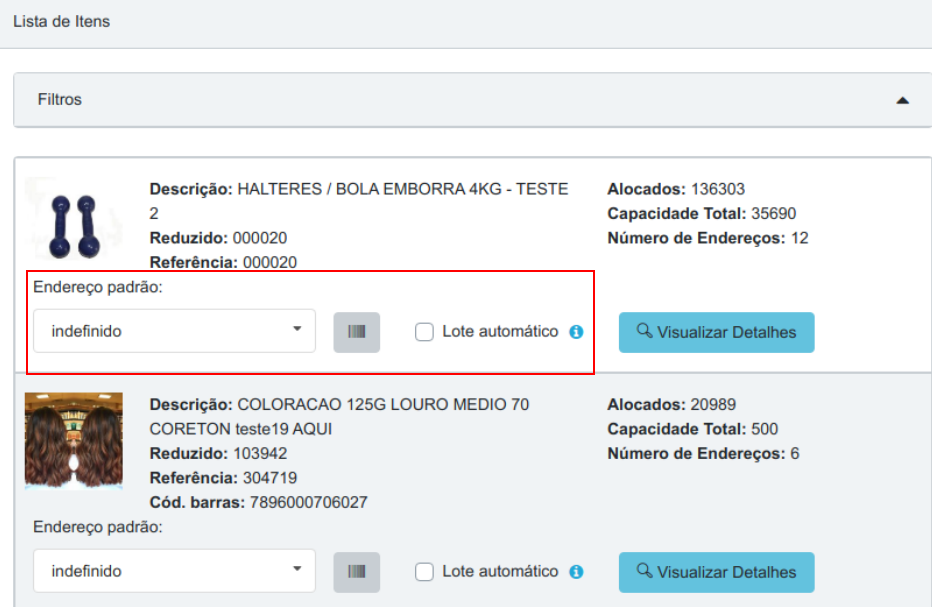Click Alocados value 136303
Image resolution: width=932 pixels, height=607 pixels.
[717, 189]
